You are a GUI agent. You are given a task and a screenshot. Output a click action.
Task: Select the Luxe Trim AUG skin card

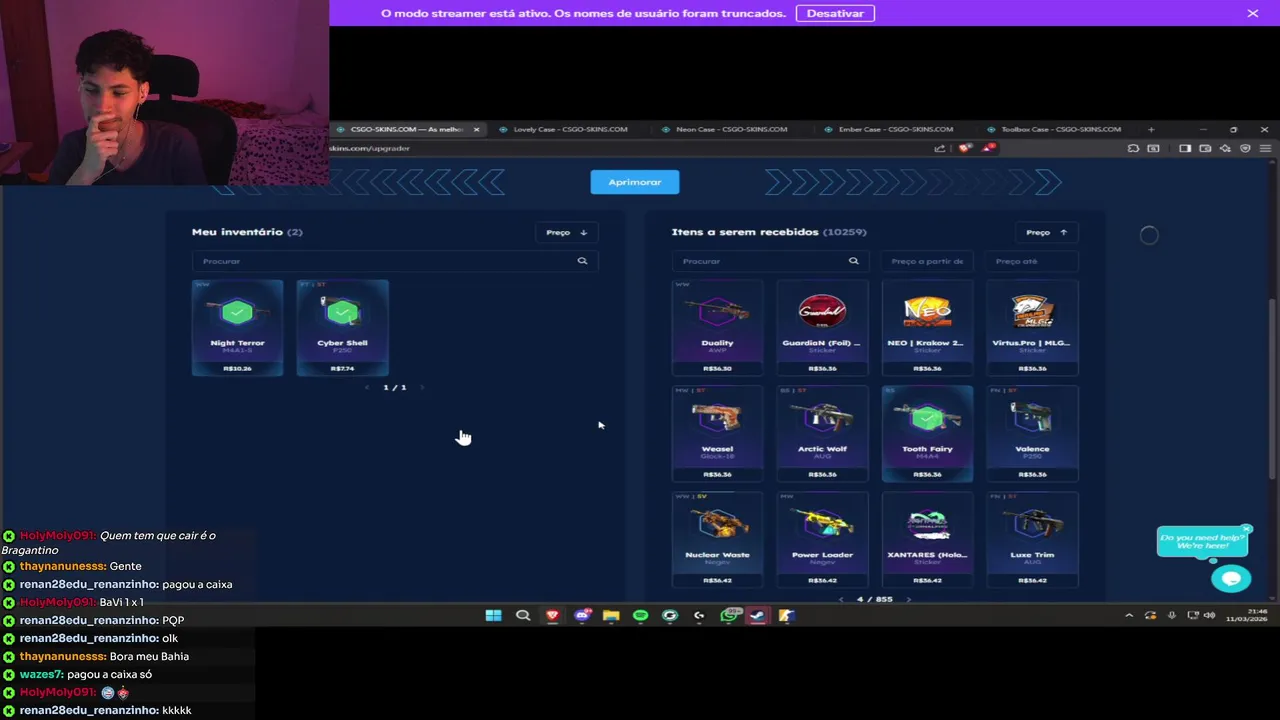pos(1032,540)
